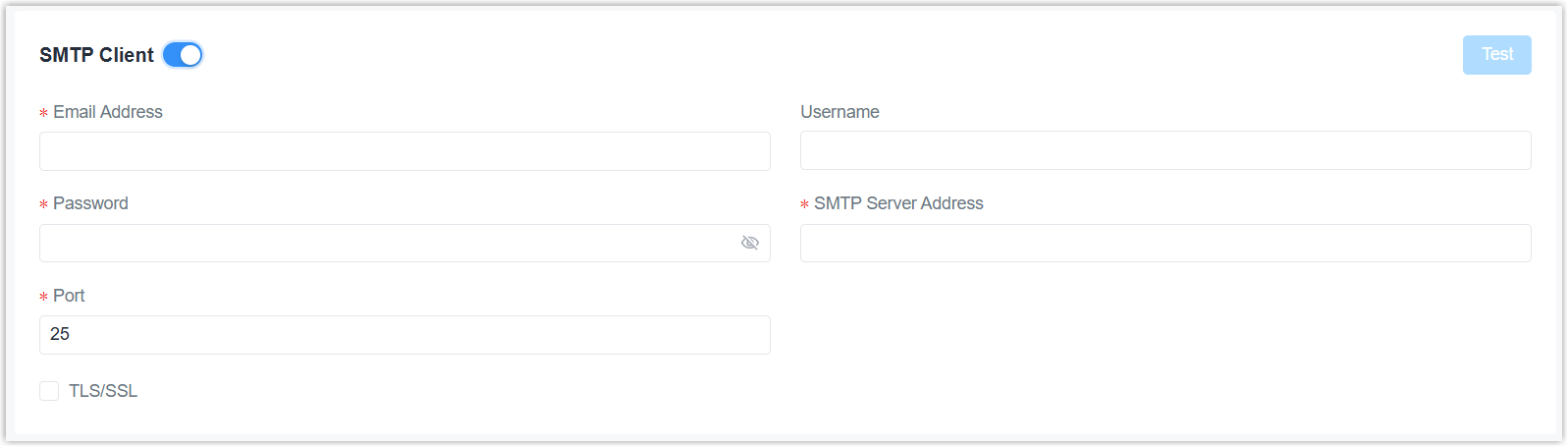The image size is (1568, 447).
Task: Click the TLS/SSL label text
Action: tap(103, 391)
